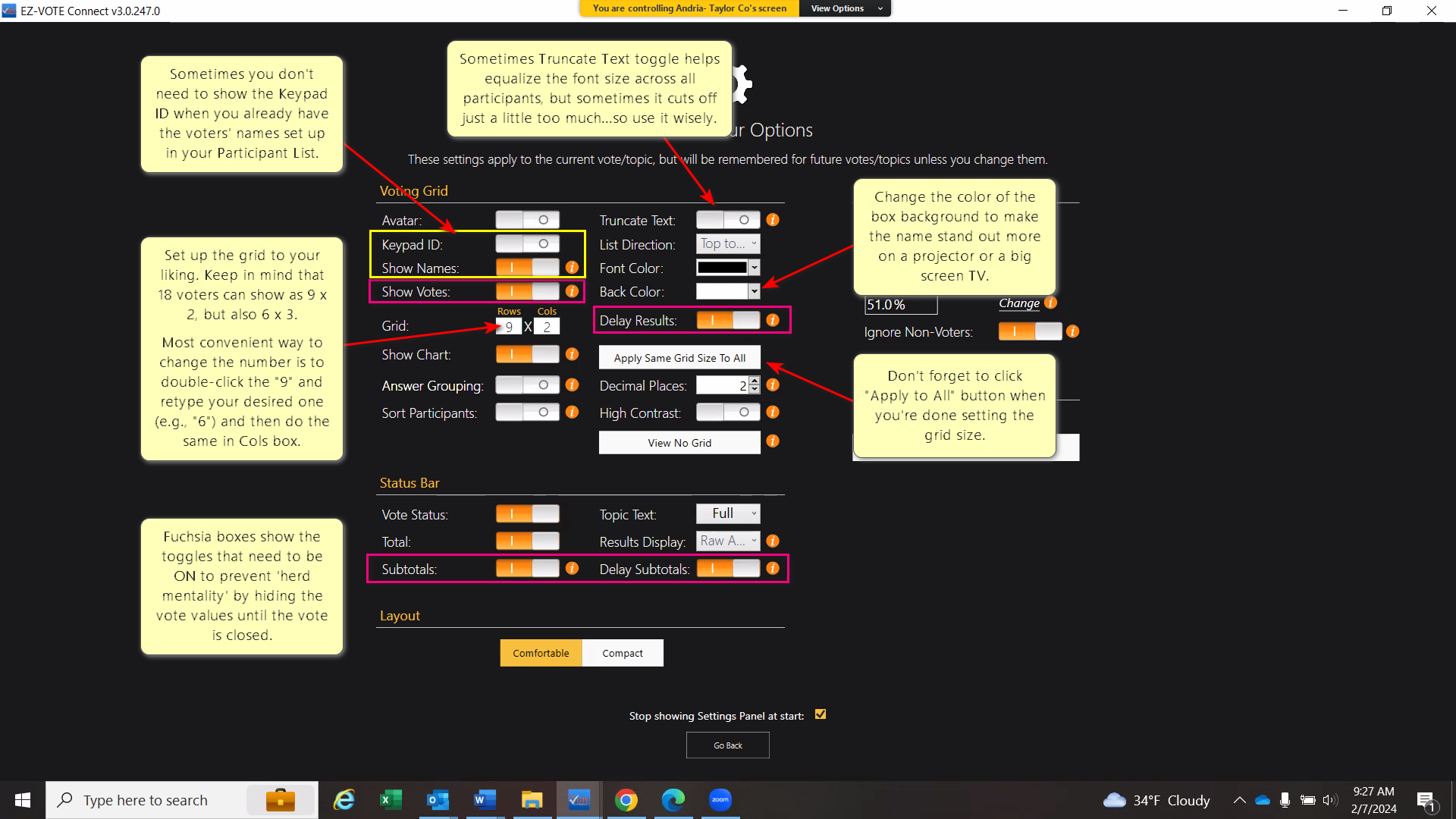Click Apply Same Grid Size To All

(679, 358)
